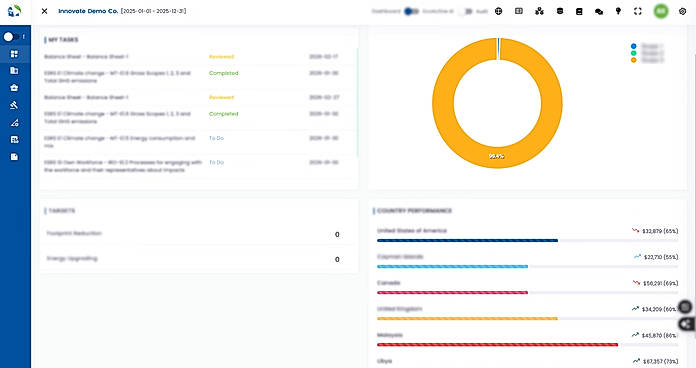Open the document icon in the sidebar
696x368 pixels.
click(14, 157)
